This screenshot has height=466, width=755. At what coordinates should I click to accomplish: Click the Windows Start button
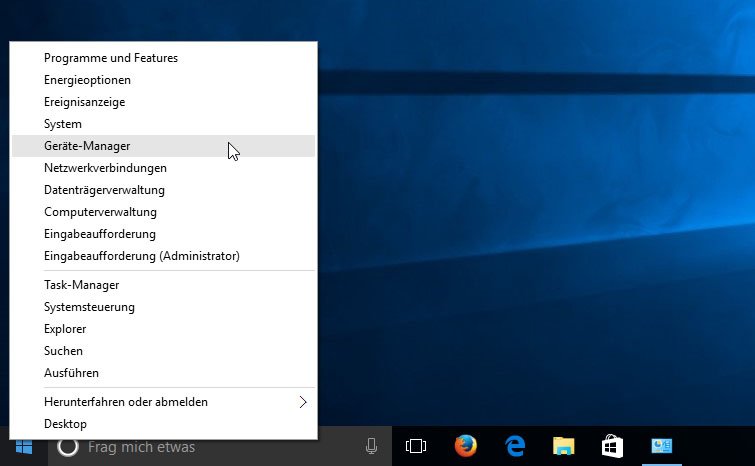pos(23,447)
